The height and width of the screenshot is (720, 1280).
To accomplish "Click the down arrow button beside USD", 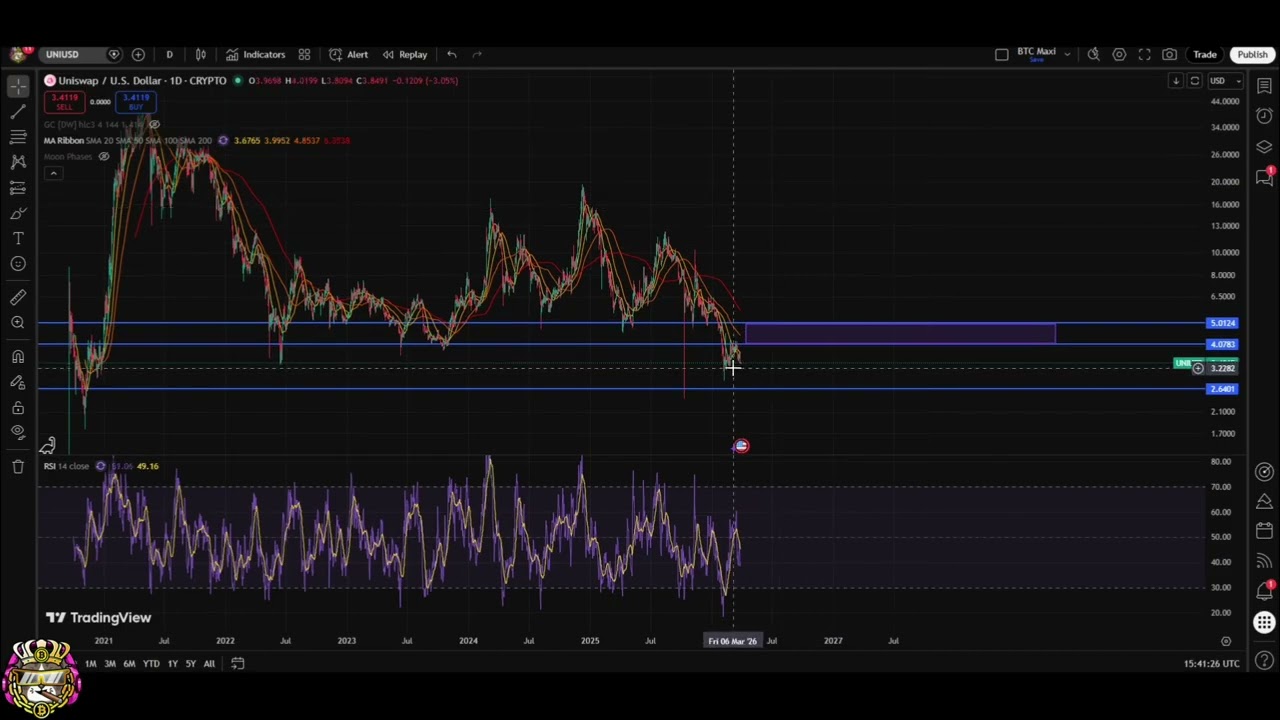I will point(1176,80).
